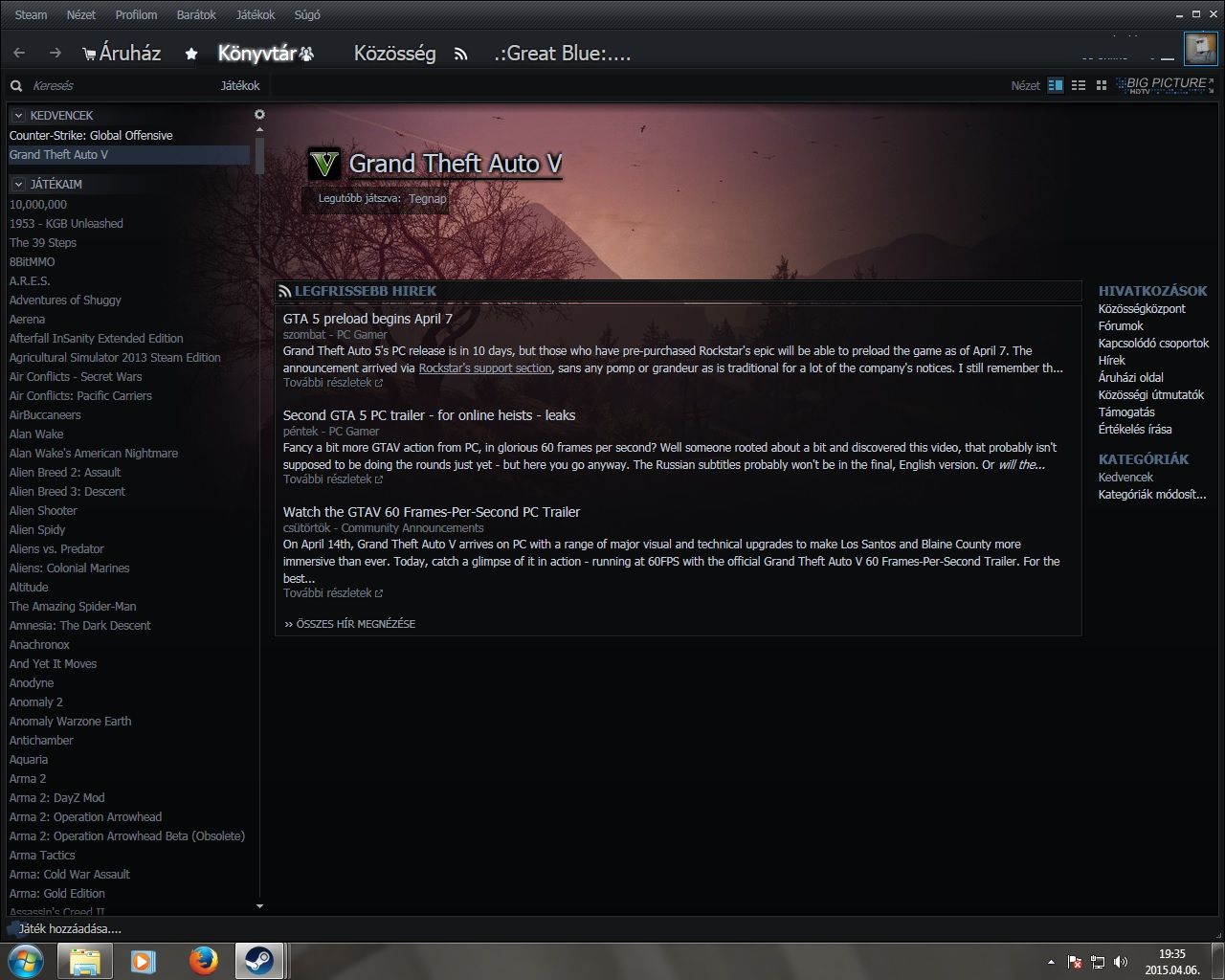Click ÖSSZES HÍR MEGNÉZÉSE
Screen dimensions: 1225x980
tap(350, 624)
